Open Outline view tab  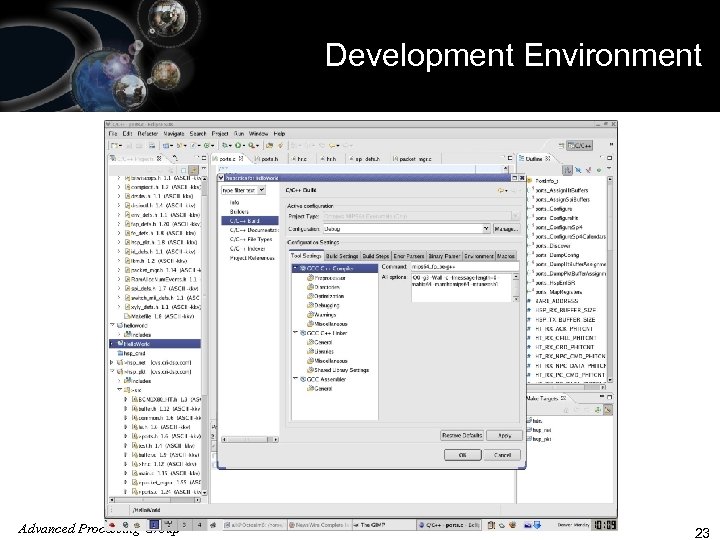point(534,158)
